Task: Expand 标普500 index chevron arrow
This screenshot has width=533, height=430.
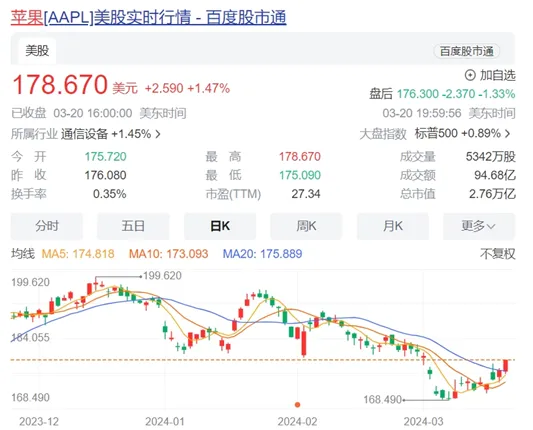Action: [508, 134]
